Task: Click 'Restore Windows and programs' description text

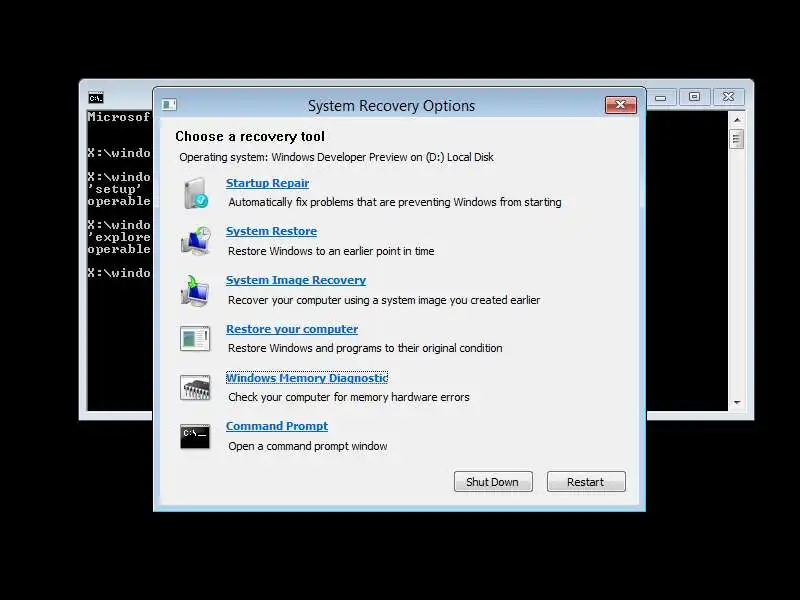Action: pos(365,348)
